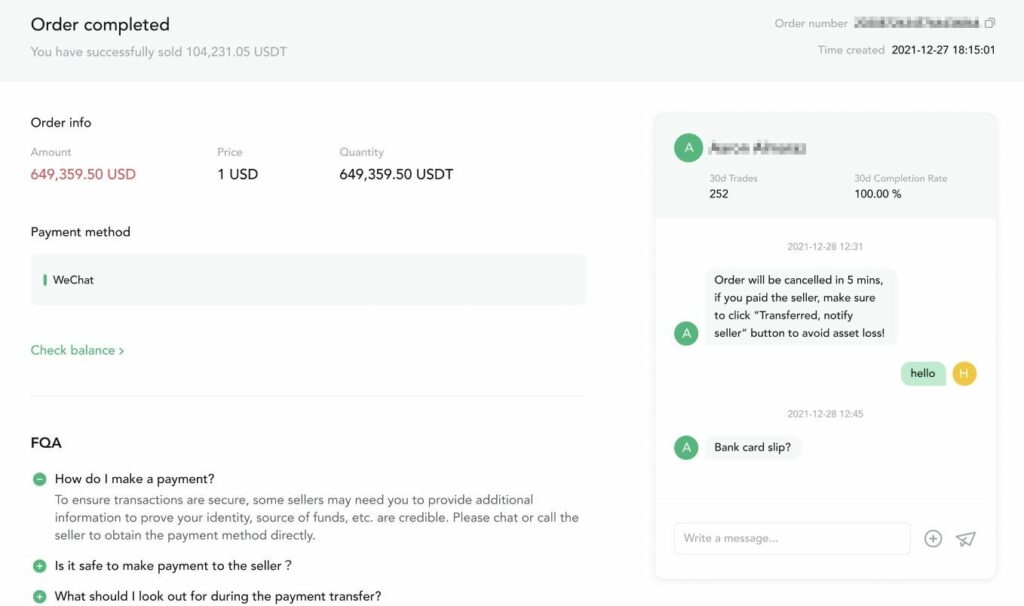
Task: Collapse the How do I make a payment question
Action: click(x=39, y=479)
